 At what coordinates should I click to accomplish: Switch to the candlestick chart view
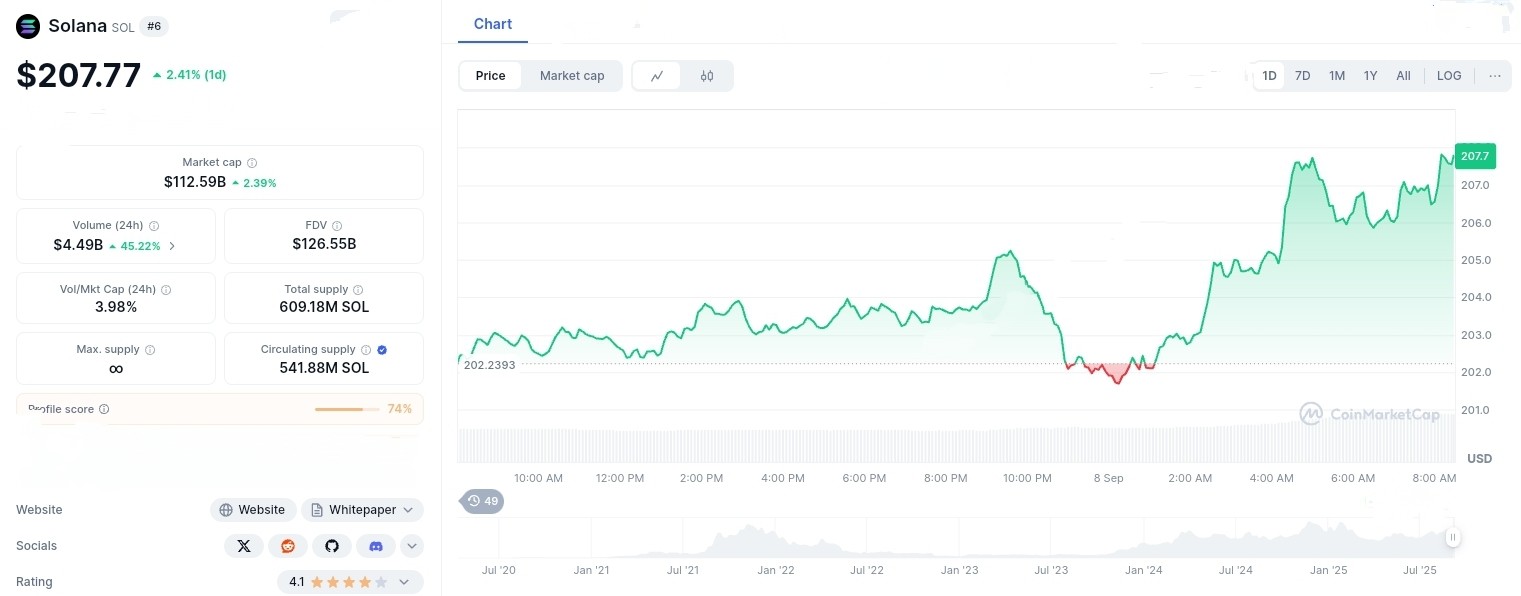click(707, 76)
